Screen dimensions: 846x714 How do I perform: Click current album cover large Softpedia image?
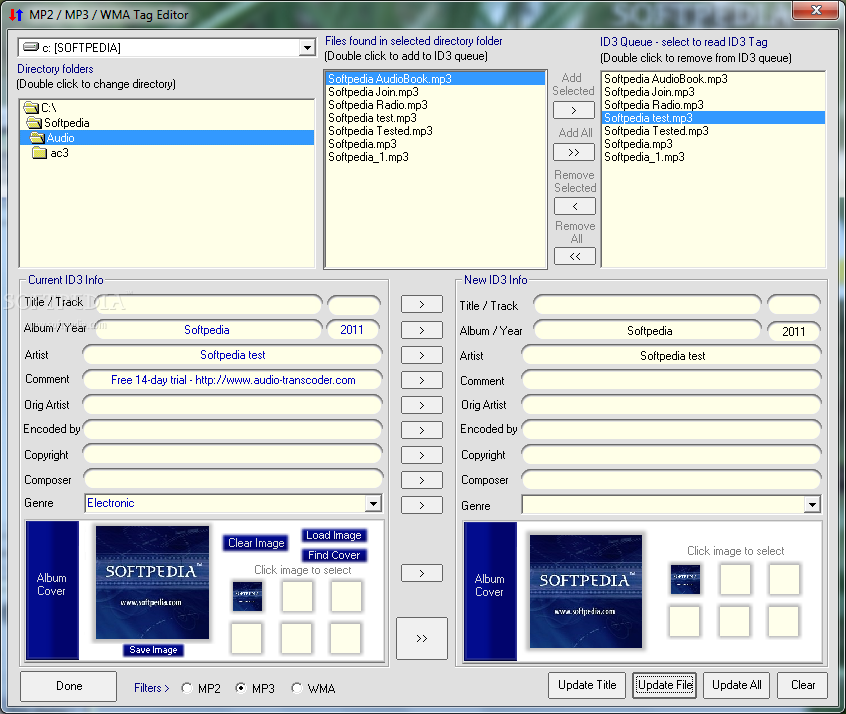pos(152,582)
